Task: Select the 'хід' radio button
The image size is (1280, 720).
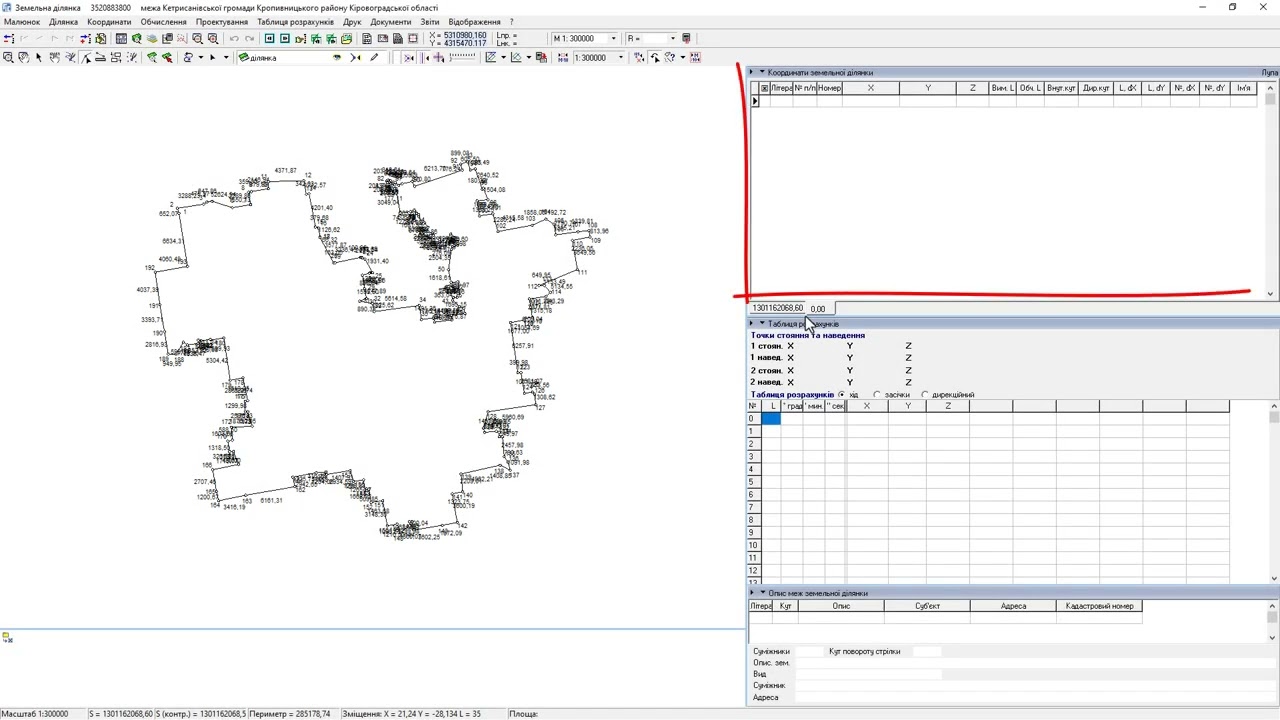Action: tap(842, 395)
